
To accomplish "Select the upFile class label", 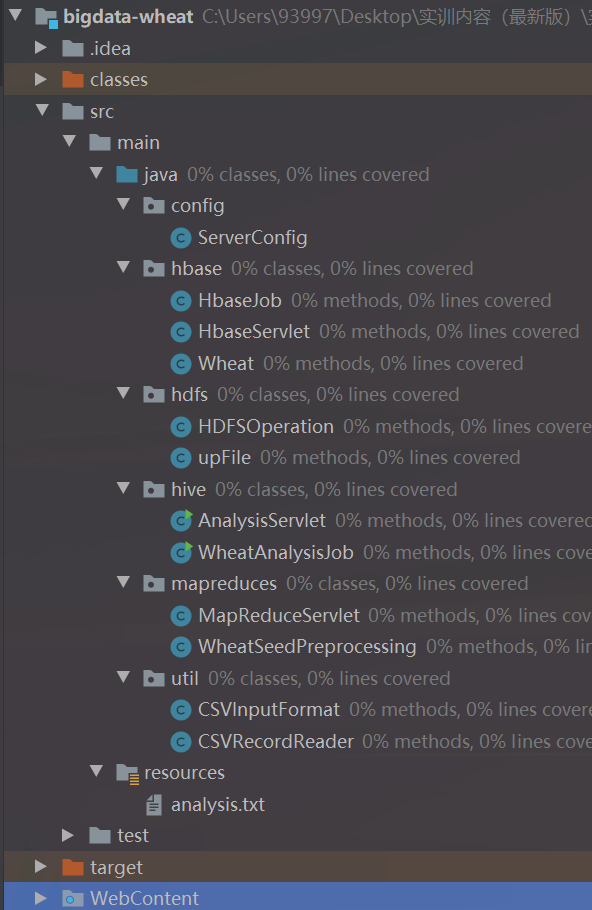I will tap(225, 458).
